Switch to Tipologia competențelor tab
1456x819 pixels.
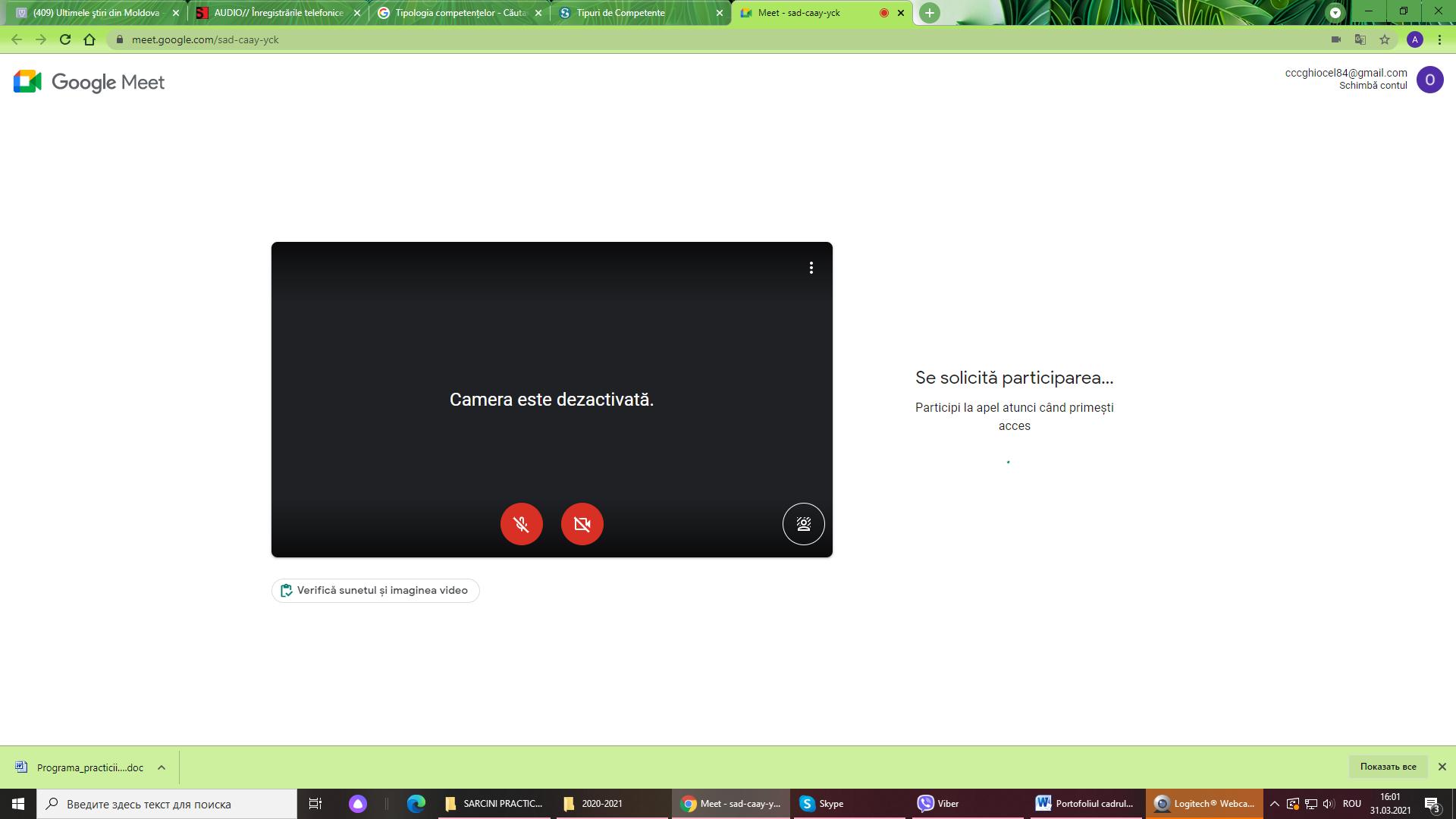pyautogui.click(x=460, y=13)
